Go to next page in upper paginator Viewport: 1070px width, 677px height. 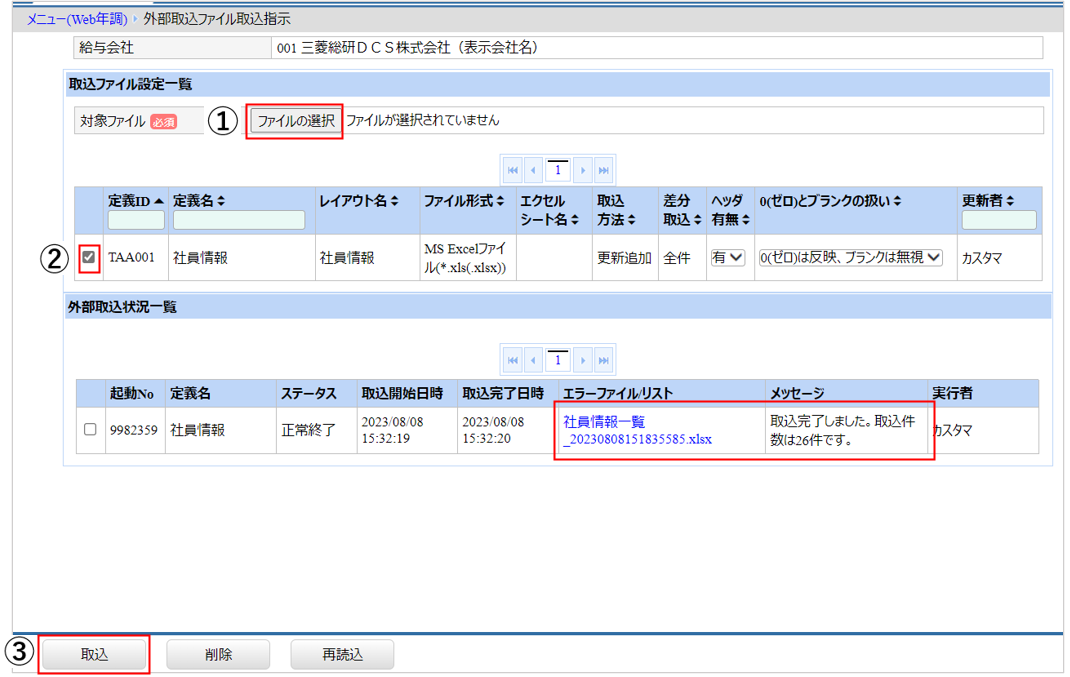pos(583,170)
